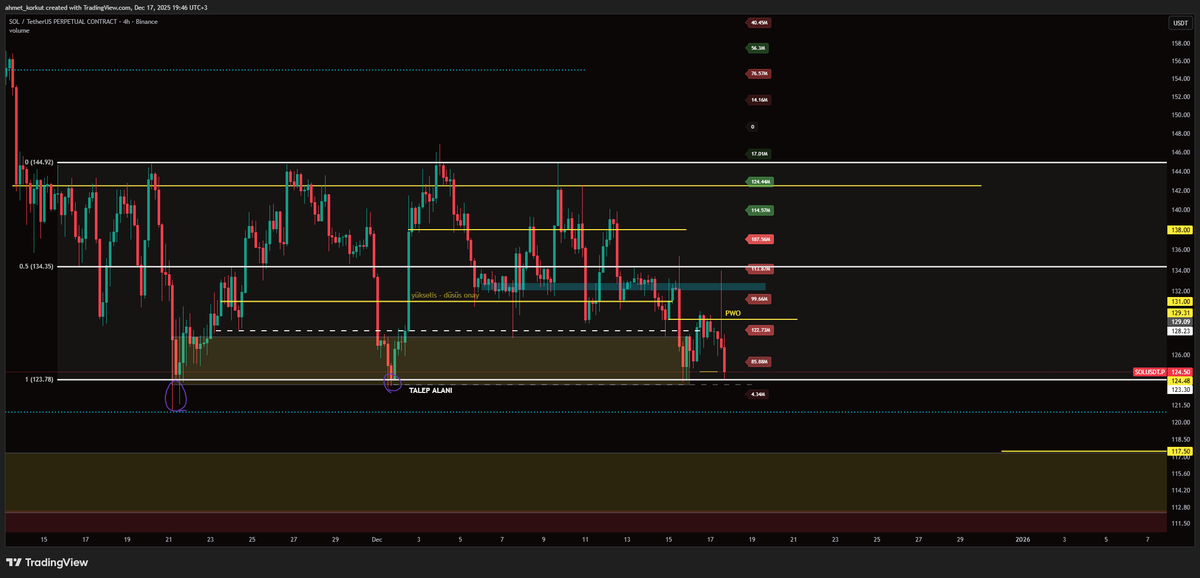Image resolution: width=1200 pixels, height=578 pixels.
Task: Click the gray 129.09 price label
Action: pyautogui.click(x=1180, y=322)
